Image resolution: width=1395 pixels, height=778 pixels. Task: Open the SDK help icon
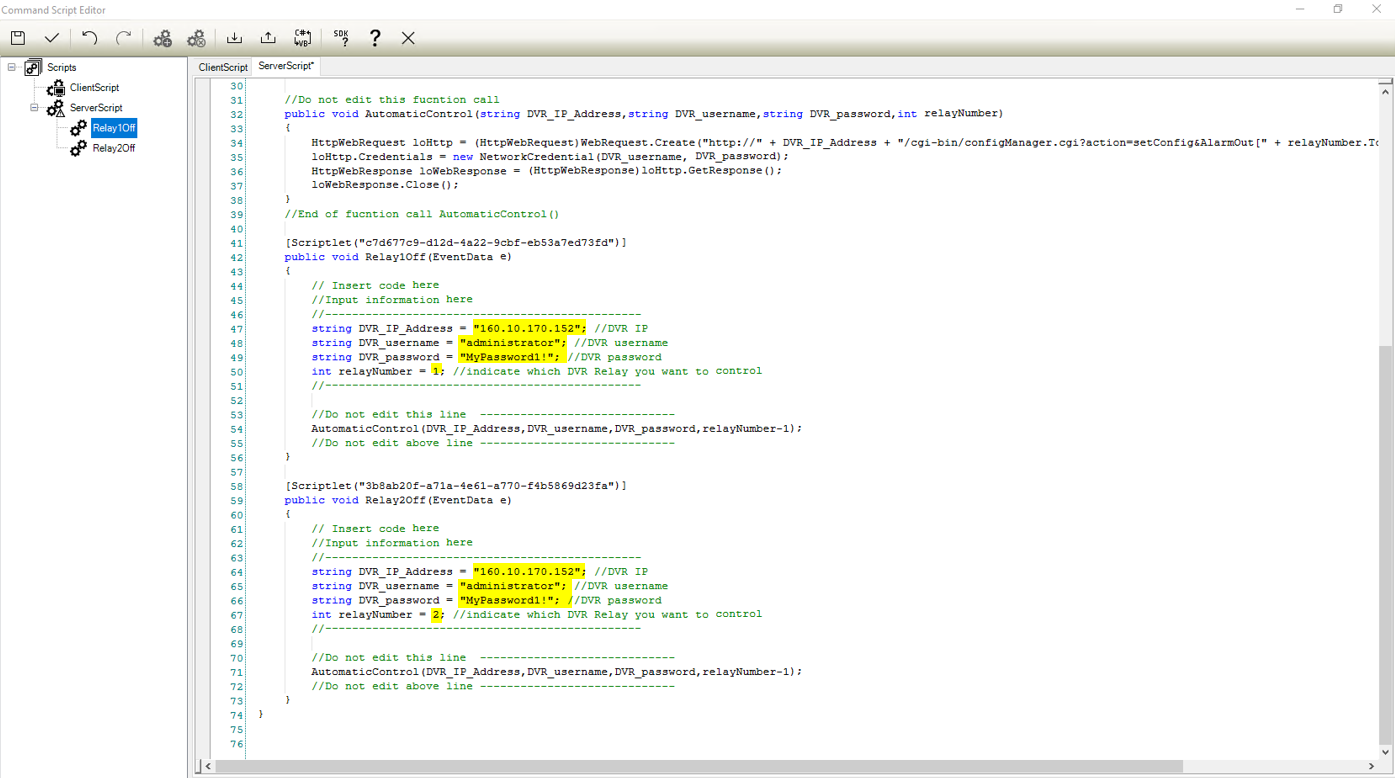coord(341,38)
